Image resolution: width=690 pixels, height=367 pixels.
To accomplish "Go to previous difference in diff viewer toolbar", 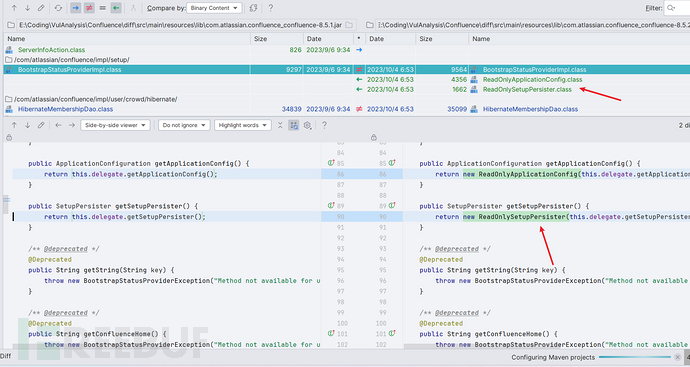I will pos(14,125).
